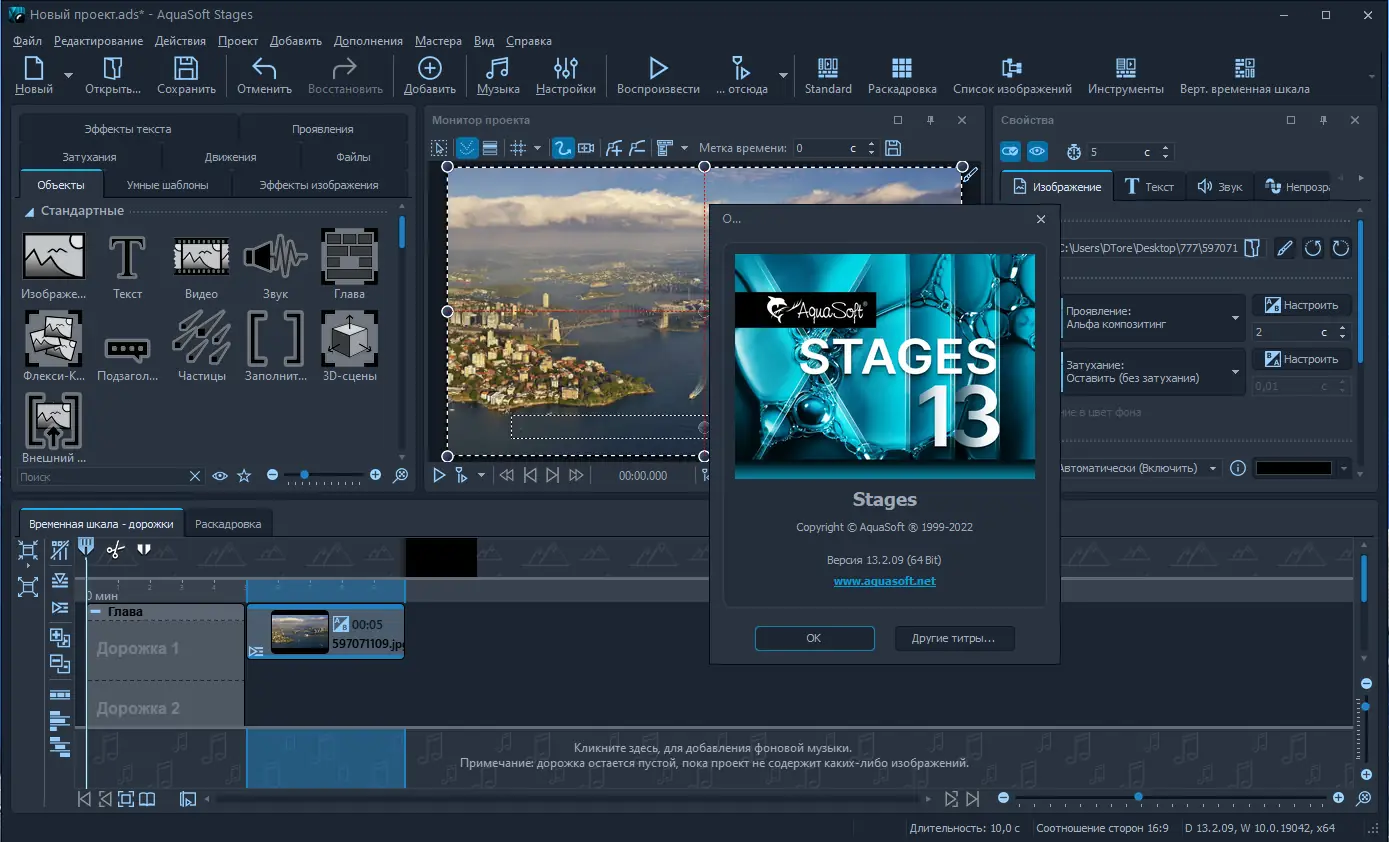
Task: Switch to the Умные шаблоны tab
Action: pos(165,185)
